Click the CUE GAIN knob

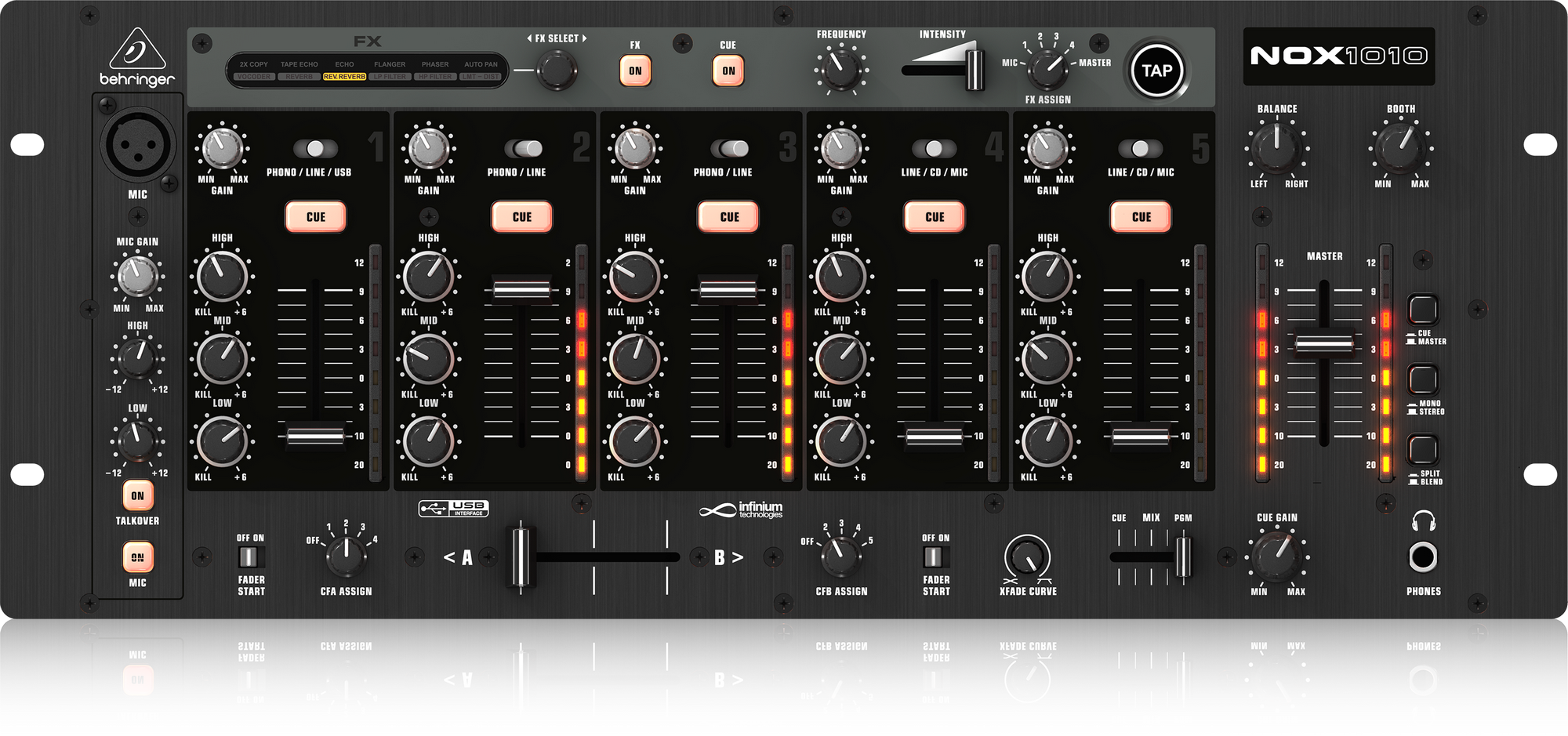pos(1276,558)
